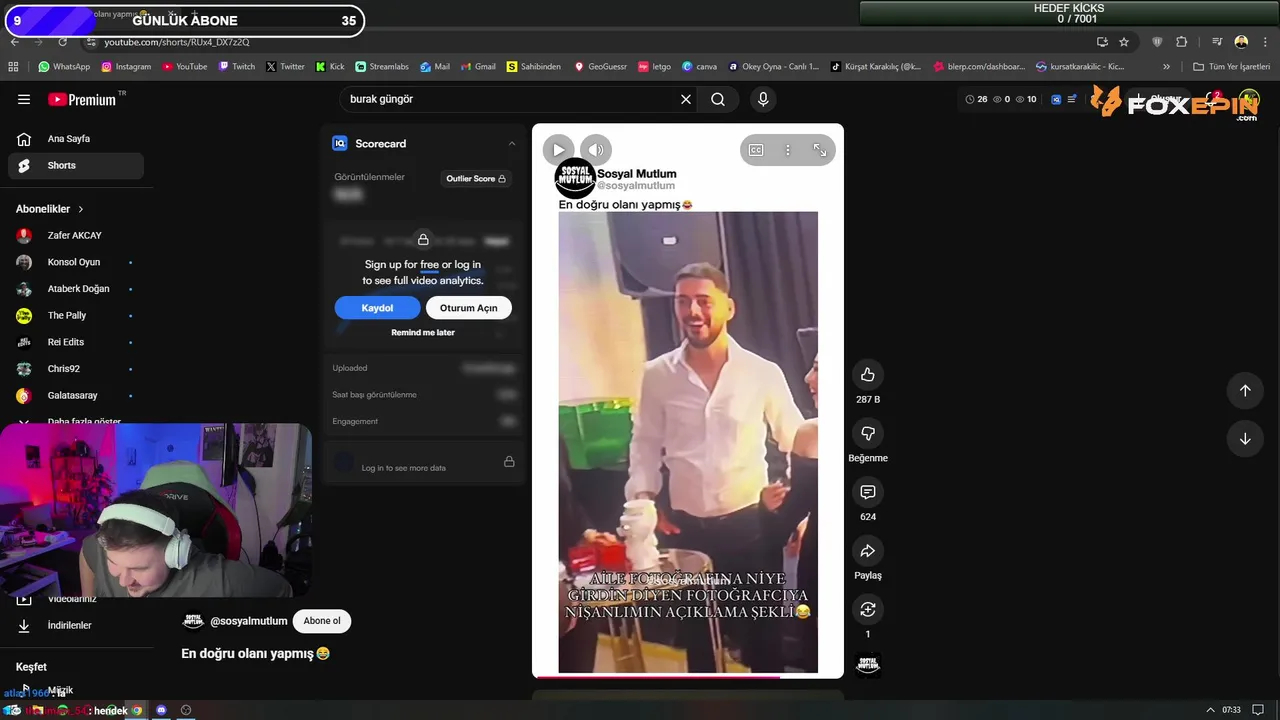The height and width of the screenshot is (720, 1280).
Task: Open Rei Edits subscription channel
Action: coord(76,342)
